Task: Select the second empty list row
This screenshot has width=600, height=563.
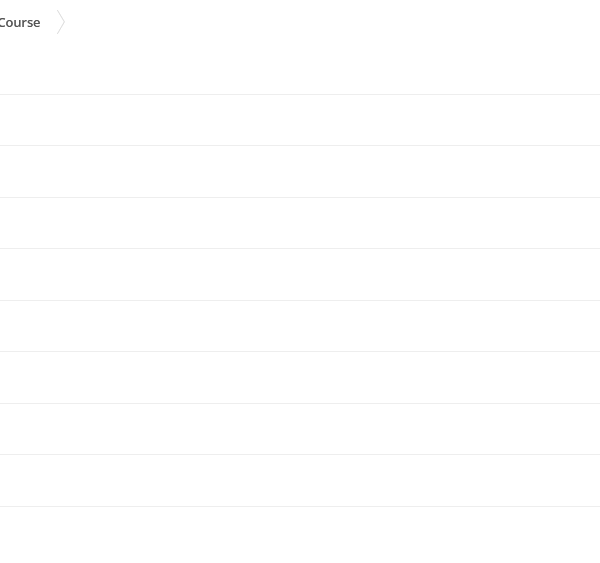Action: (x=300, y=171)
